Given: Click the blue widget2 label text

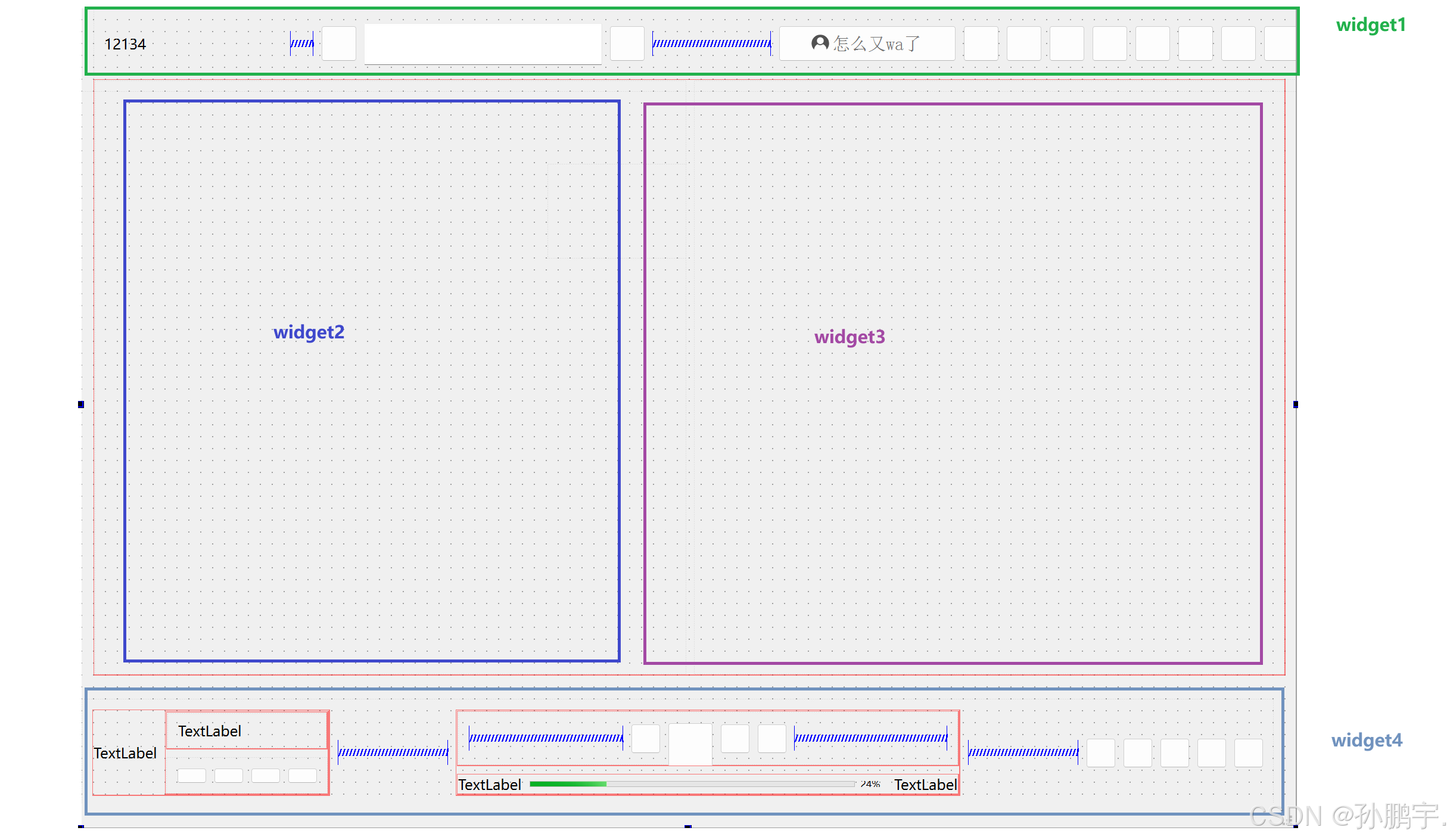Looking at the screenshot, I should click(x=309, y=332).
